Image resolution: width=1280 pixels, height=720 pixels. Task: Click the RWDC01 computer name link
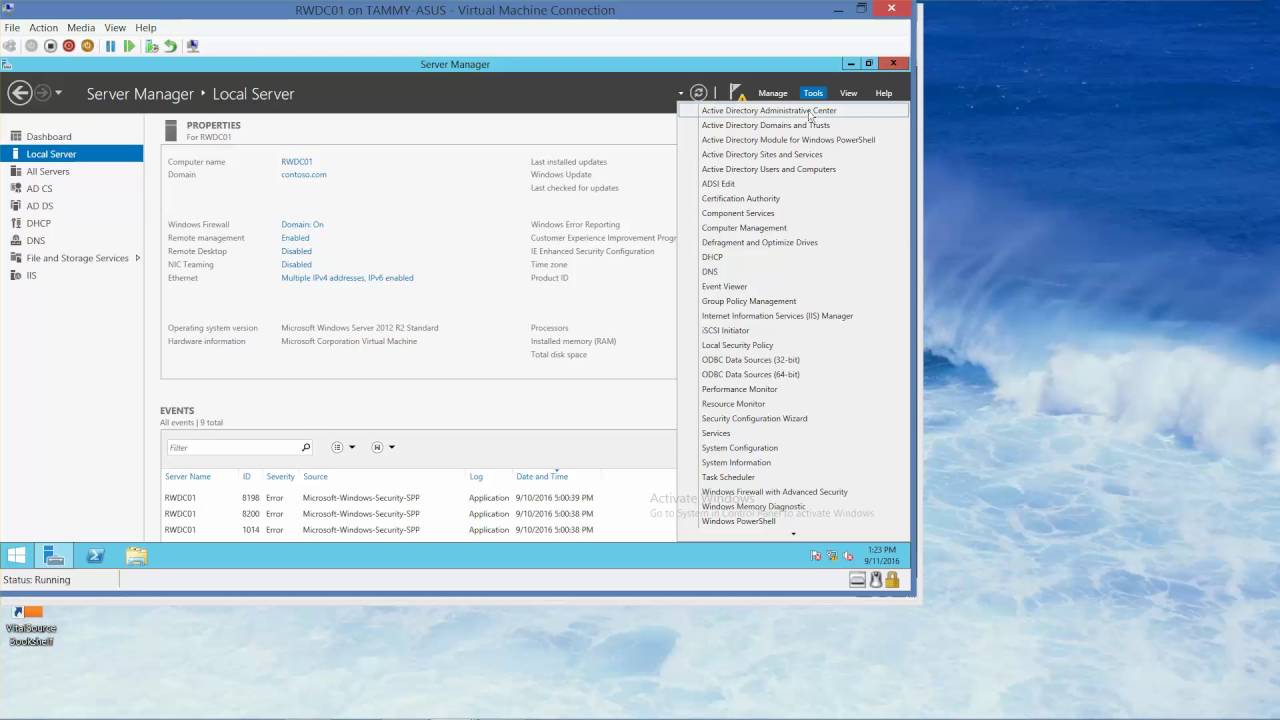(x=297, y=162)
